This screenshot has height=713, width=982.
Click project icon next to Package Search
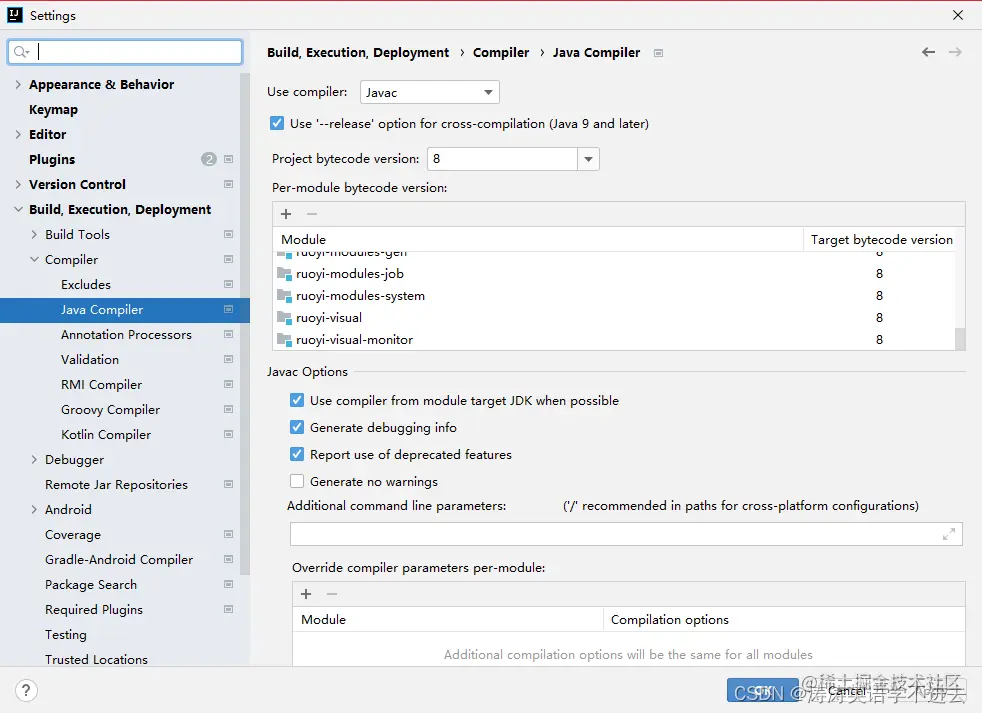[x=229, y=585]
